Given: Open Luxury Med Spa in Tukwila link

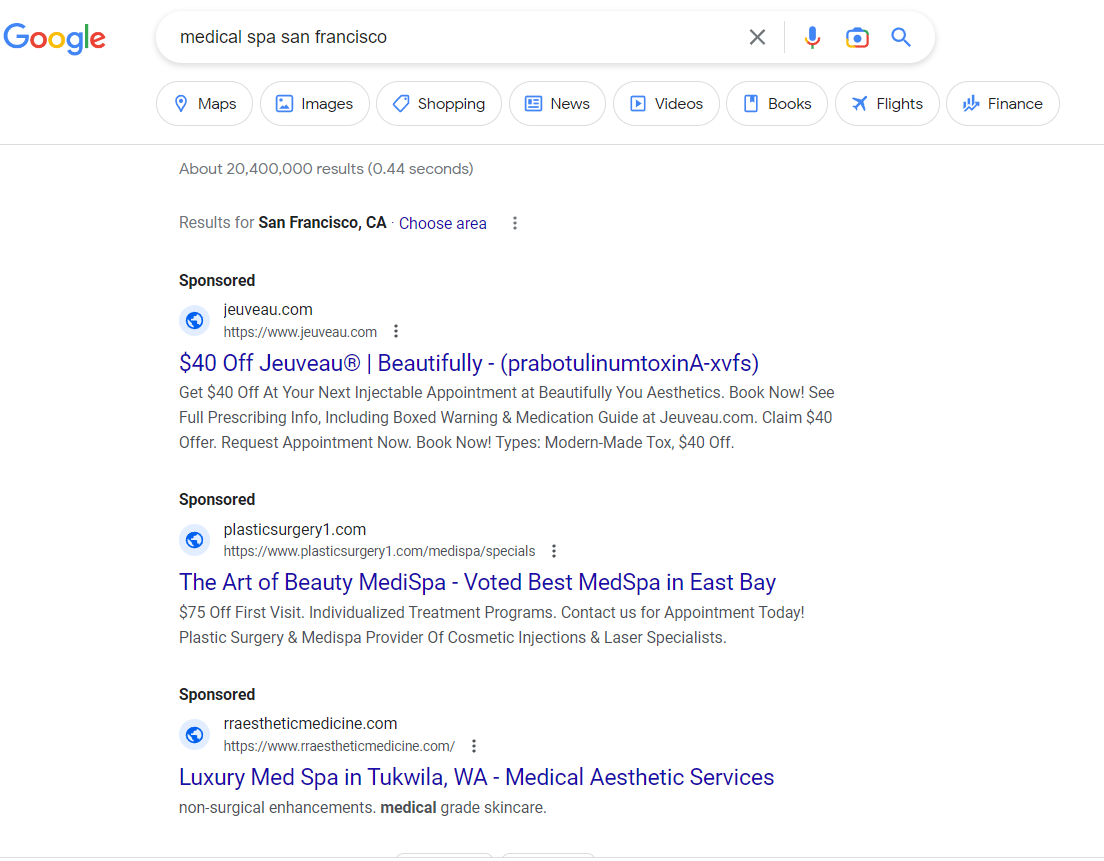Looking at the screenshot, I should (x=476, y=777).
